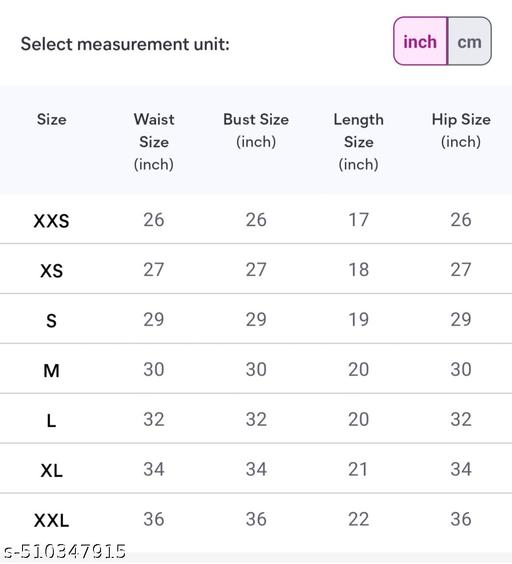Select the XL size row label

tap(51, 470)
